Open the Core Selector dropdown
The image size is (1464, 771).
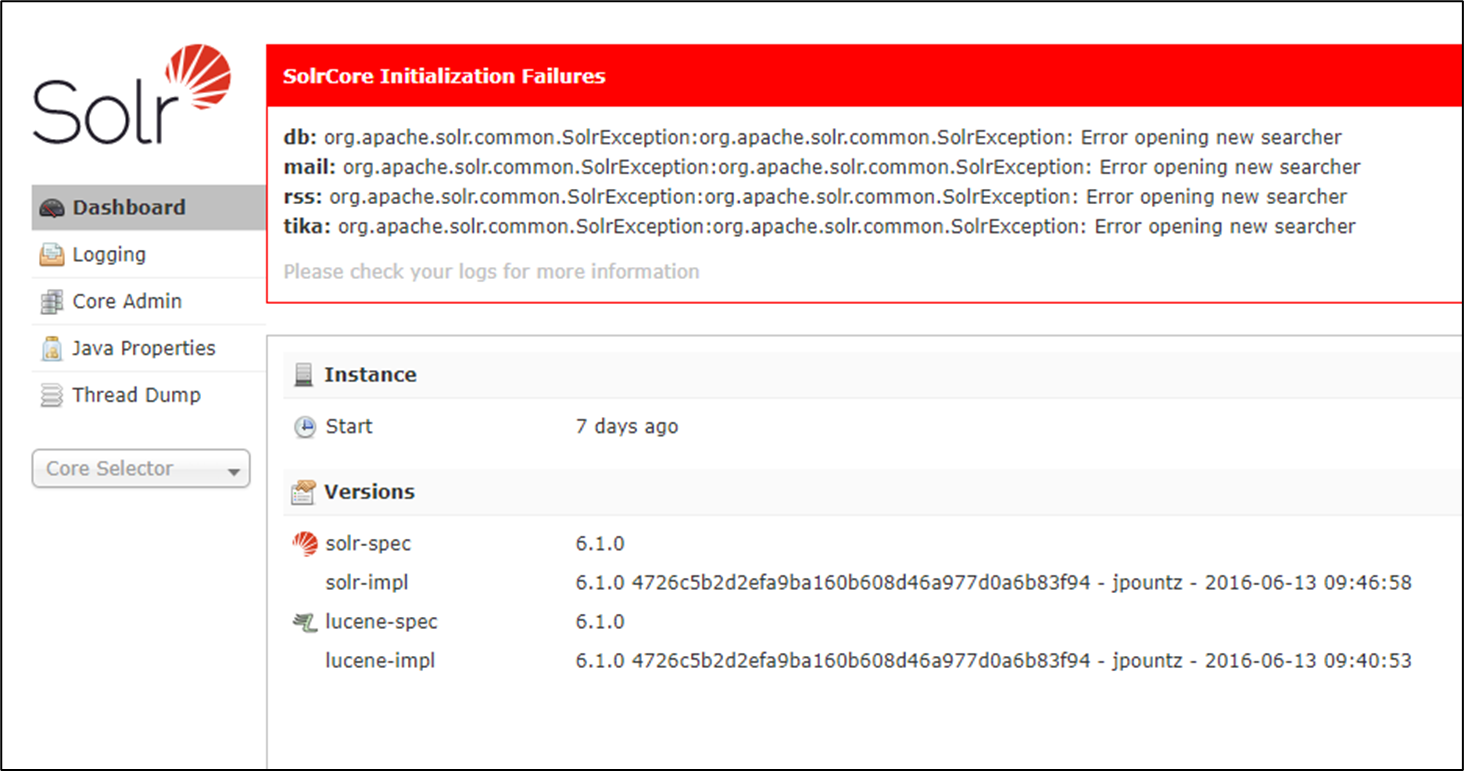(x=141, y=469)
